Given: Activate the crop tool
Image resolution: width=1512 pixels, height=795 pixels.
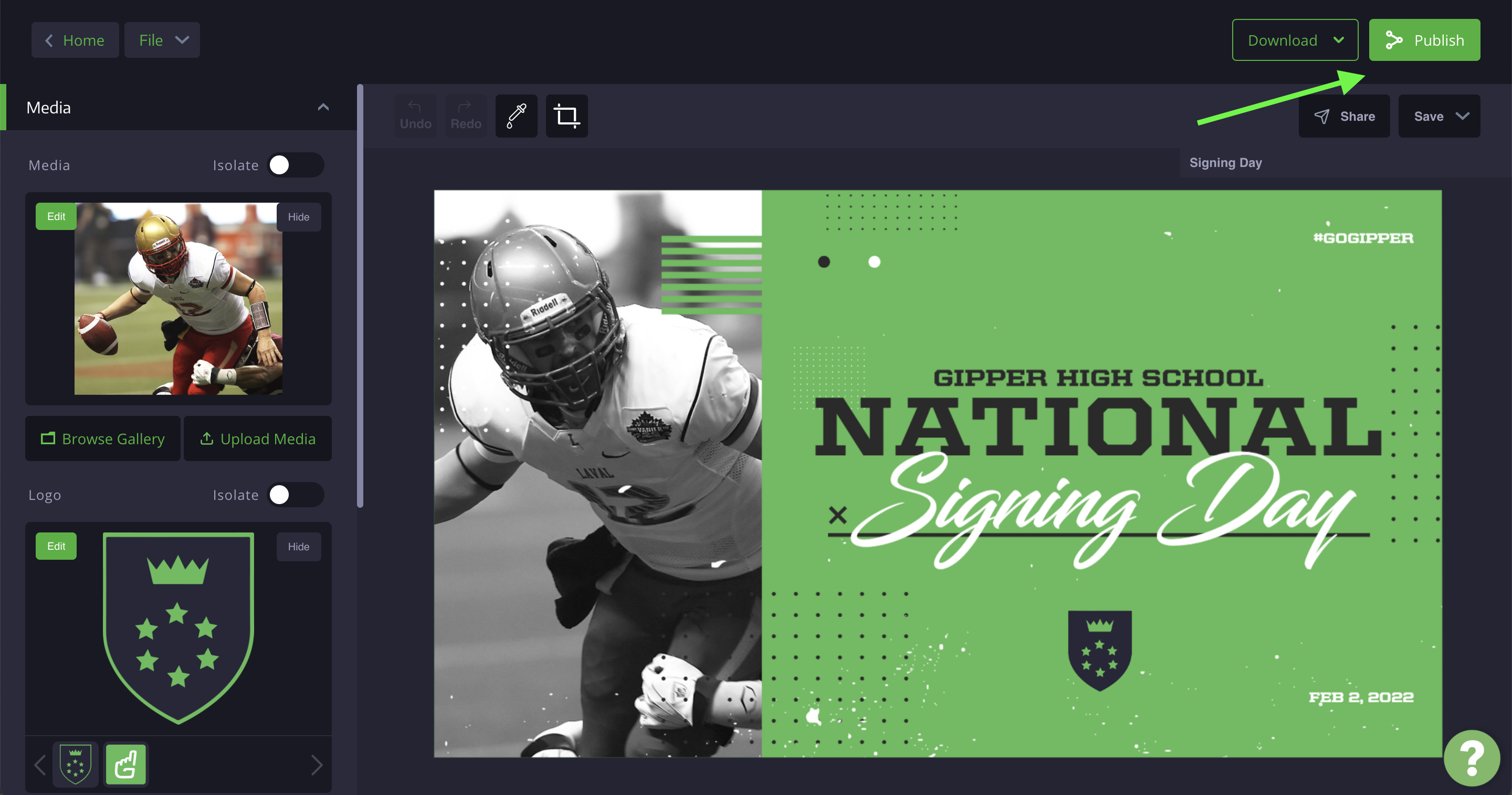Looking at the screenshot, I should click(x=566, y=116).
